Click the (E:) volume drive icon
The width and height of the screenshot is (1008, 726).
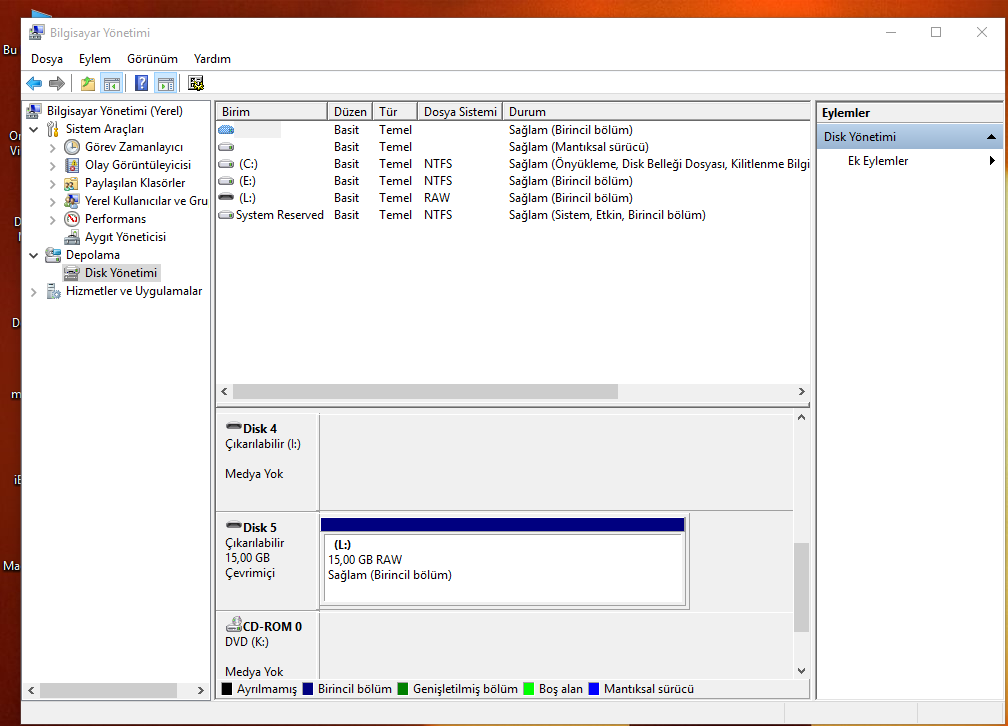[226, 181]
